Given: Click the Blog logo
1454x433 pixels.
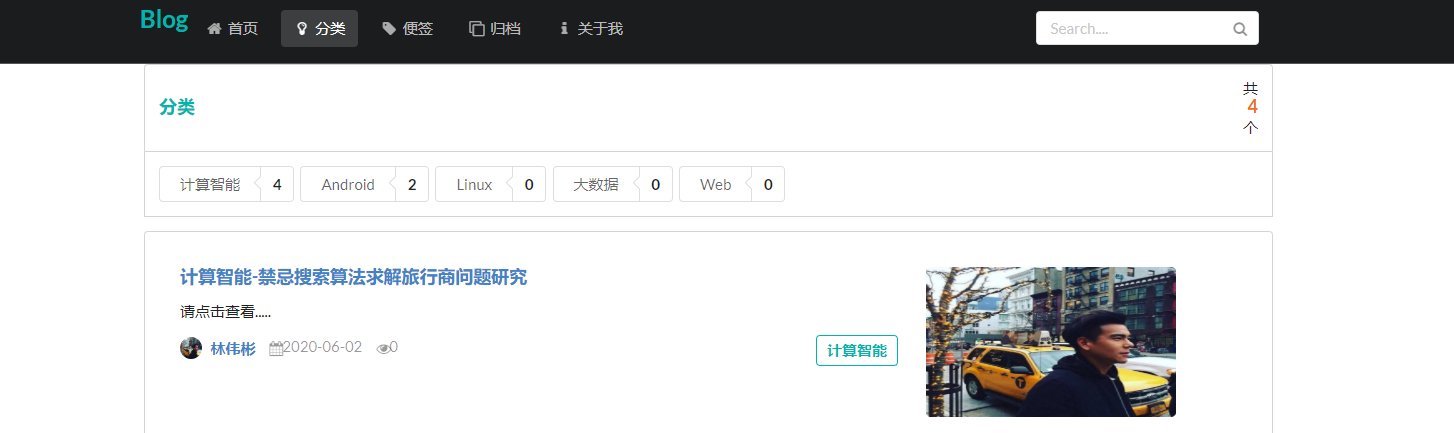Looking at the screenshot, I should tap(164, 20).
